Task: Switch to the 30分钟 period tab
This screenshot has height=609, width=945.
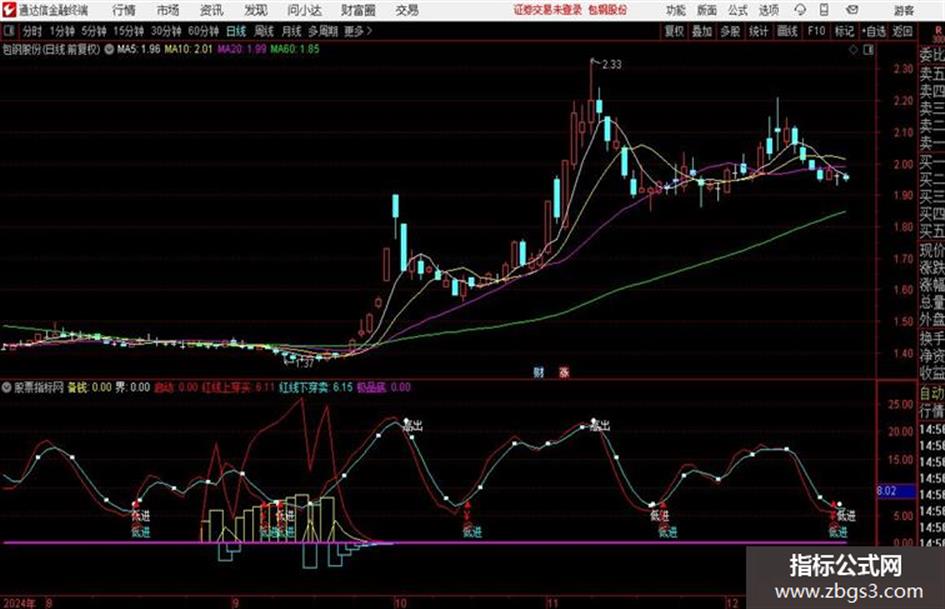Action: pyautogui.click(x=166, y=31)
